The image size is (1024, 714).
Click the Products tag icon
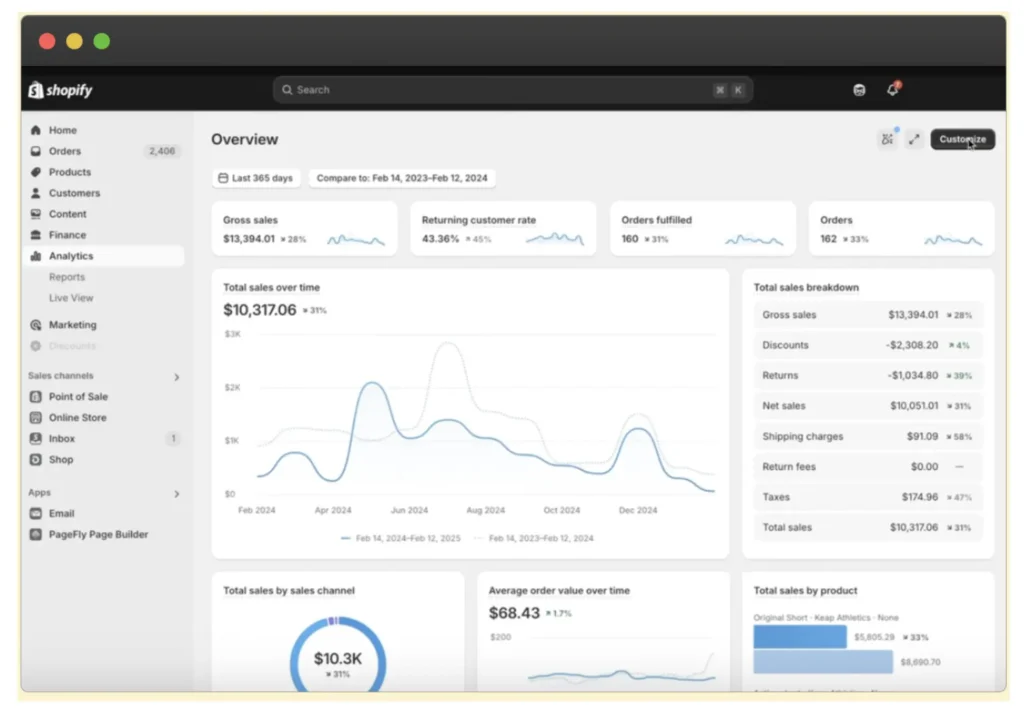[37, 172]
